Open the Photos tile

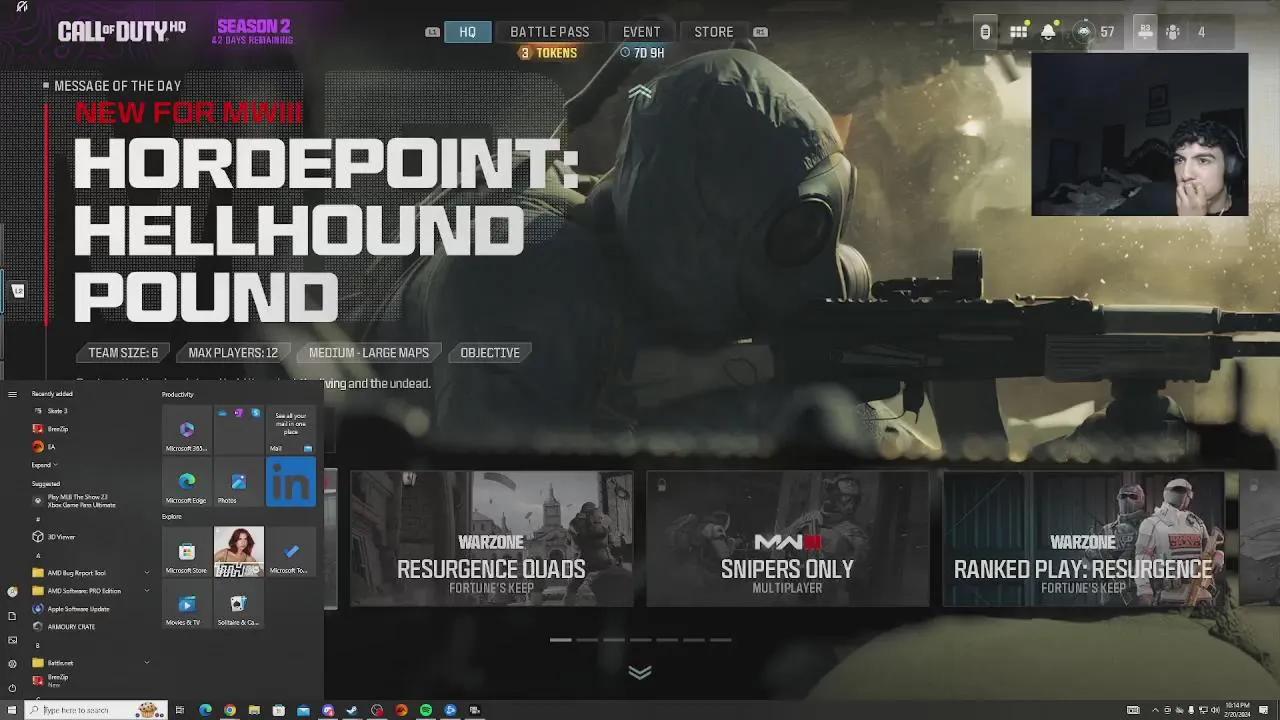pyautogui.click(x=239, y=482)
